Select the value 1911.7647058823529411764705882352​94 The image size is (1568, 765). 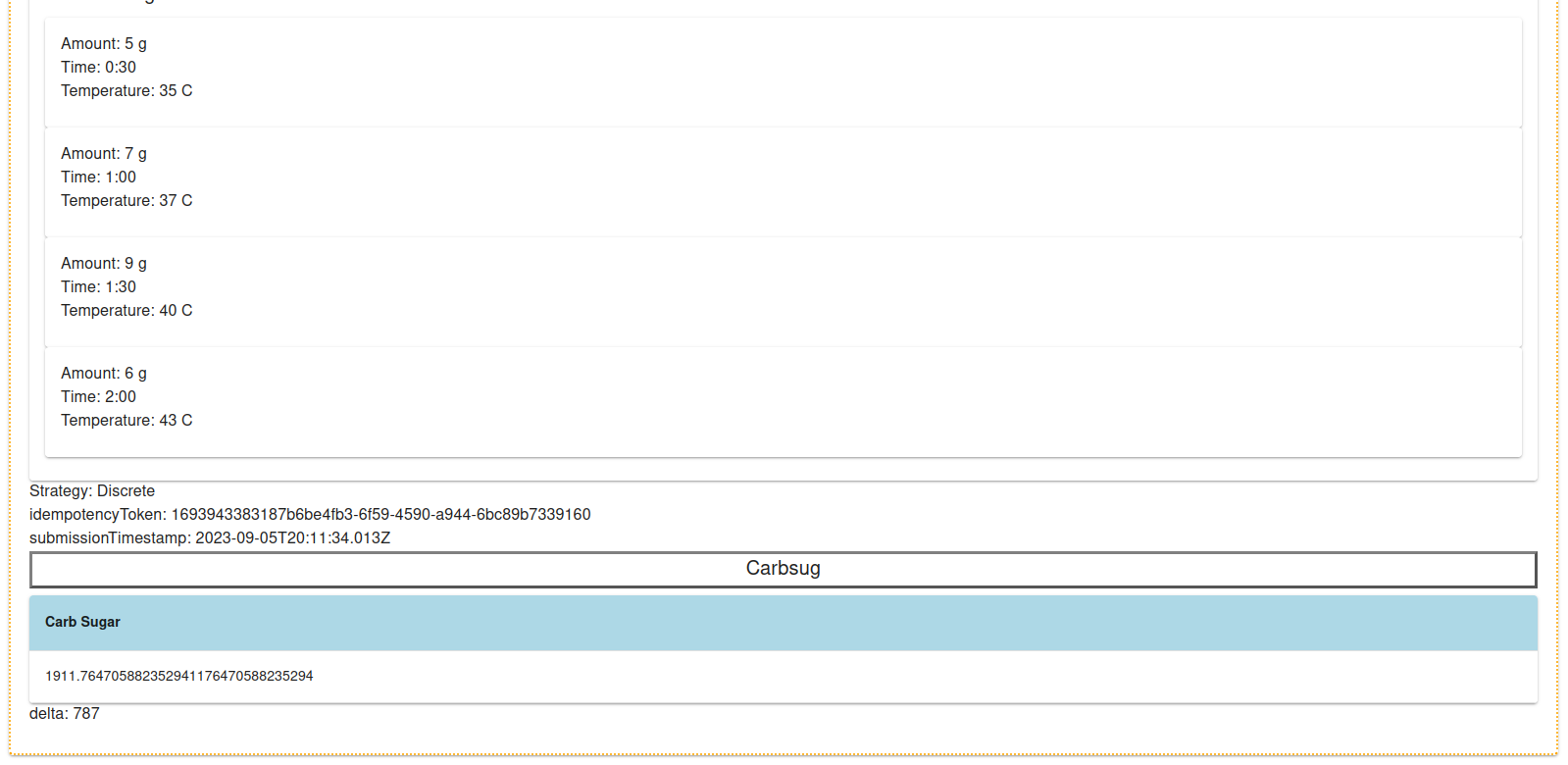[179, 676]
